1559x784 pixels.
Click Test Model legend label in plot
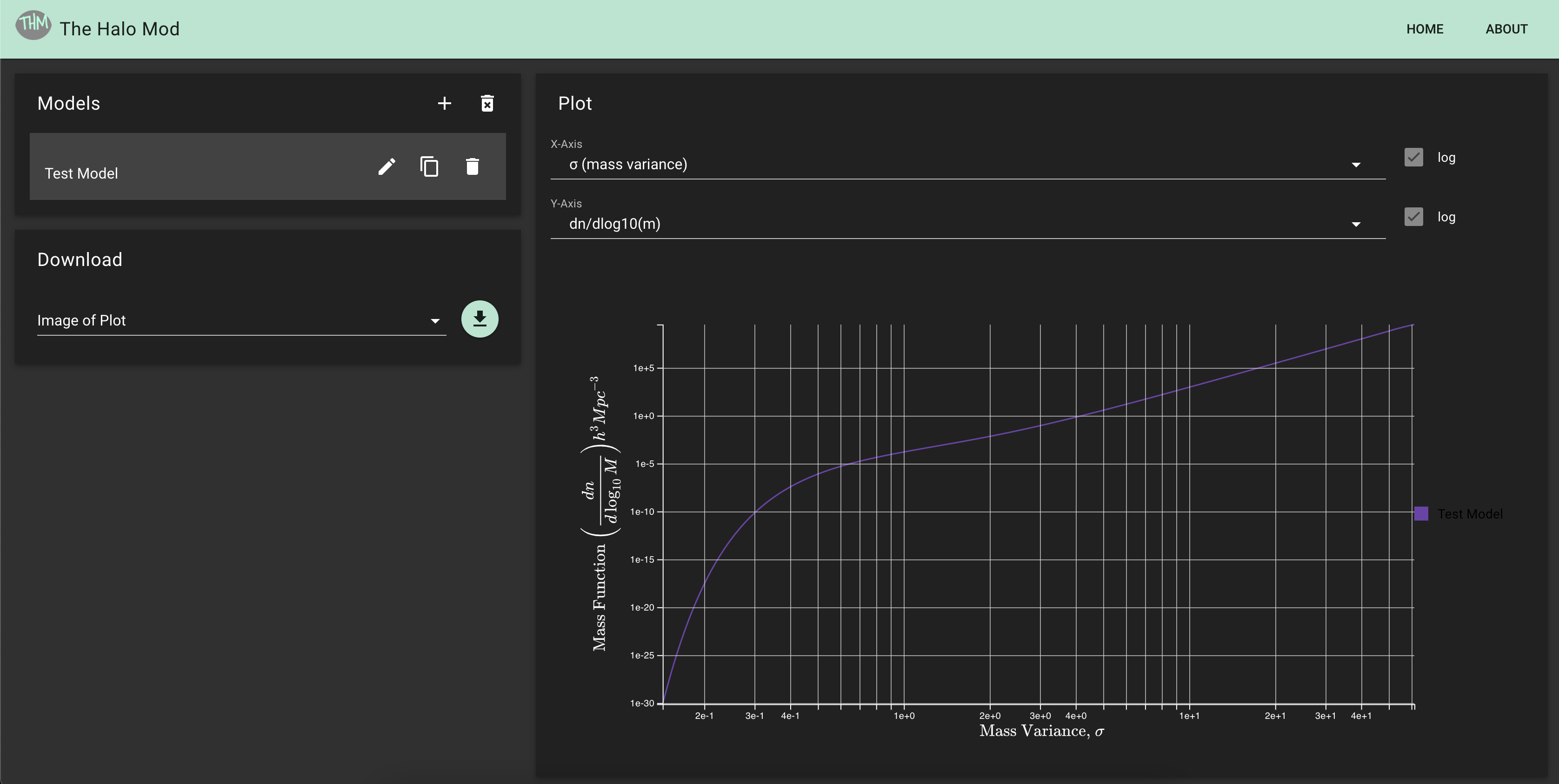[1469, 513]
